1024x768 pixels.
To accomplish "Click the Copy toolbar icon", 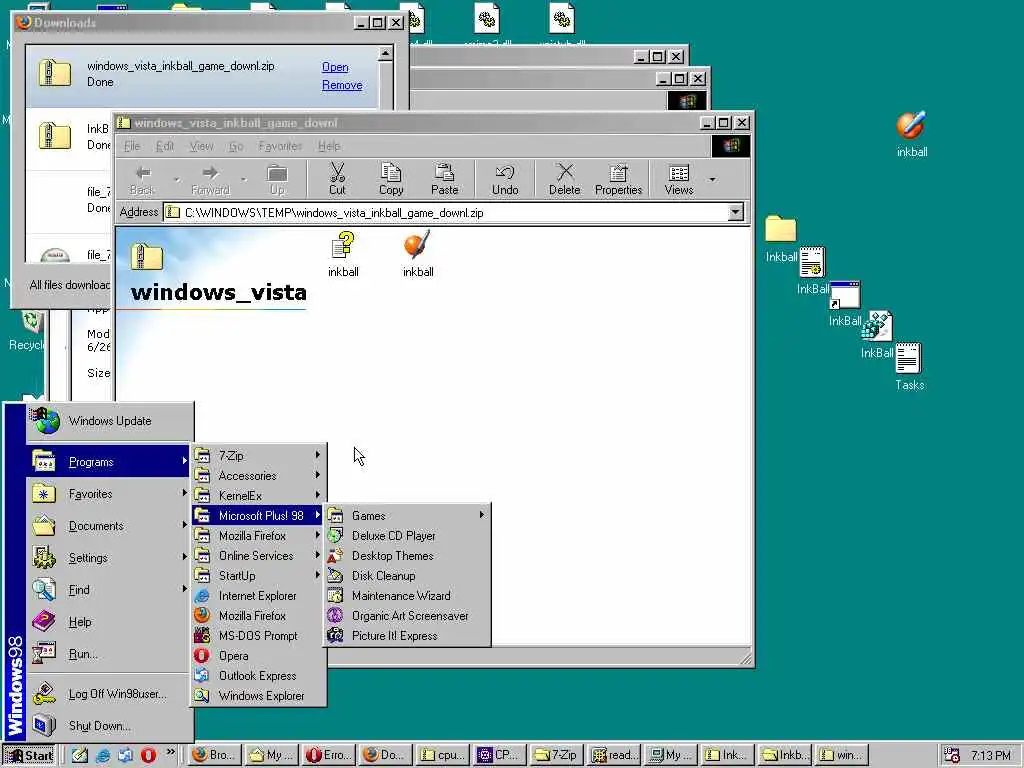I will tap(391, 179).
